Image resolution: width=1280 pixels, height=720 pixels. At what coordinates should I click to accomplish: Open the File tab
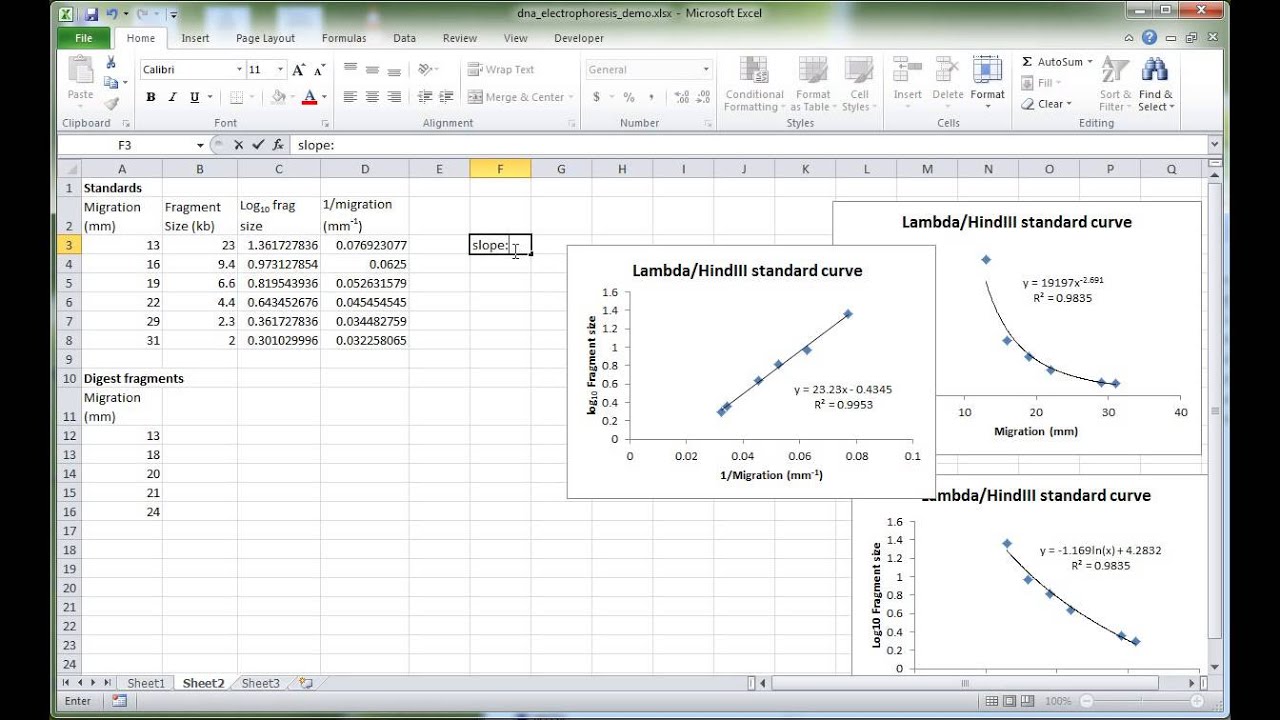[84, 38]
